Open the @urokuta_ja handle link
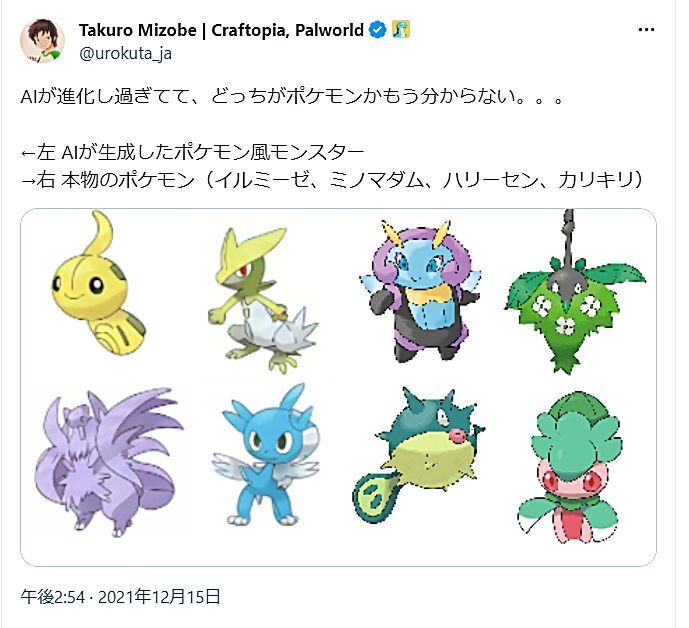Screen dimensions: 689x628 pos(125,54)
